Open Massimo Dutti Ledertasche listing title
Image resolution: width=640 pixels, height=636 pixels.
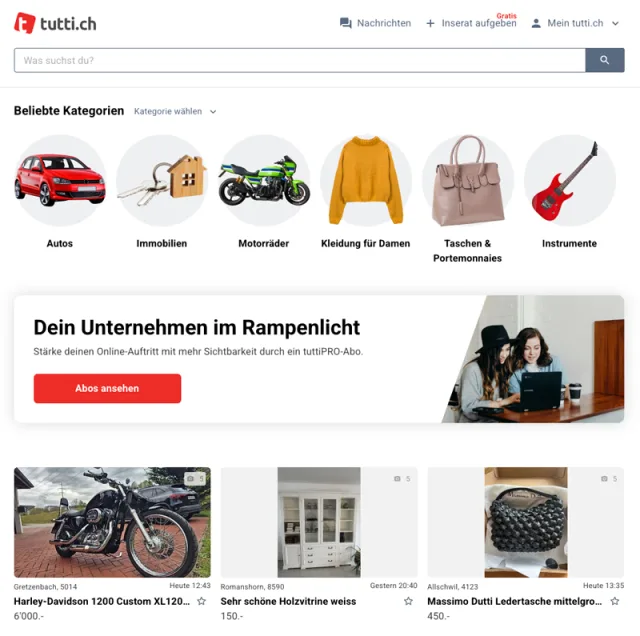click(514, 601)
